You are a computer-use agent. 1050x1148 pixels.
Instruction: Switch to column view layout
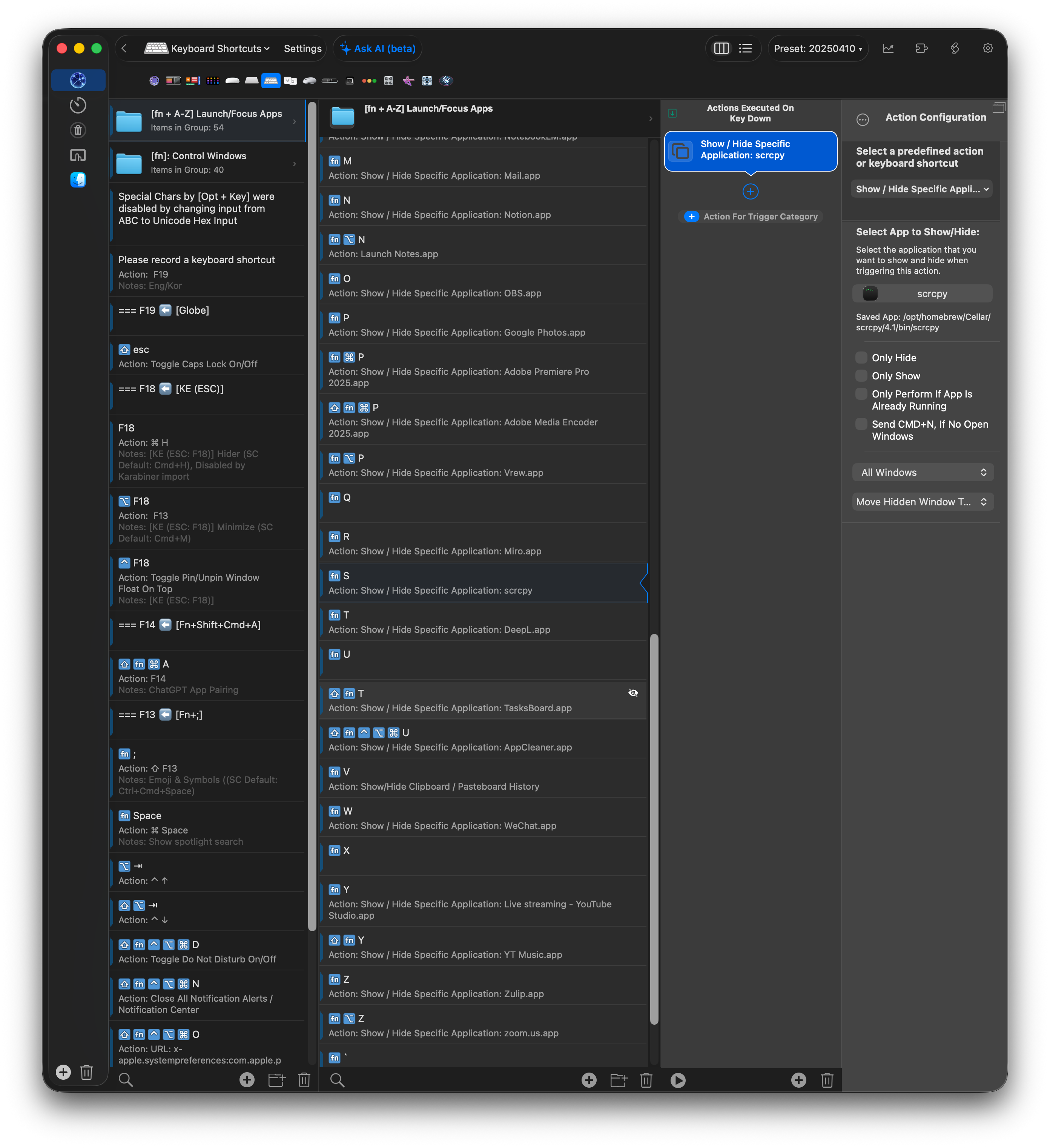pyautogui.click(x=721, y=48)
